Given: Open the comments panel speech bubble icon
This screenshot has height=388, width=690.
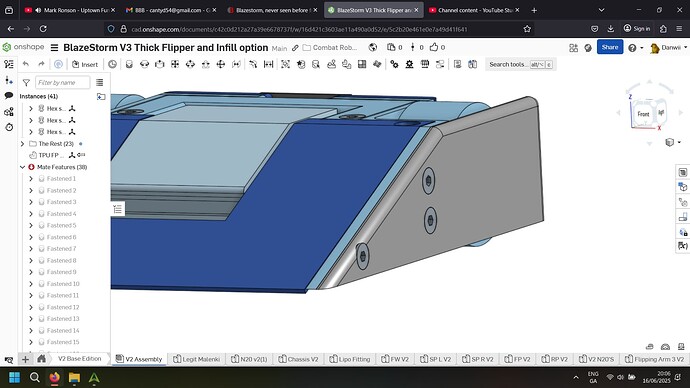Looking at the screenshot, I should pos(9,95).
